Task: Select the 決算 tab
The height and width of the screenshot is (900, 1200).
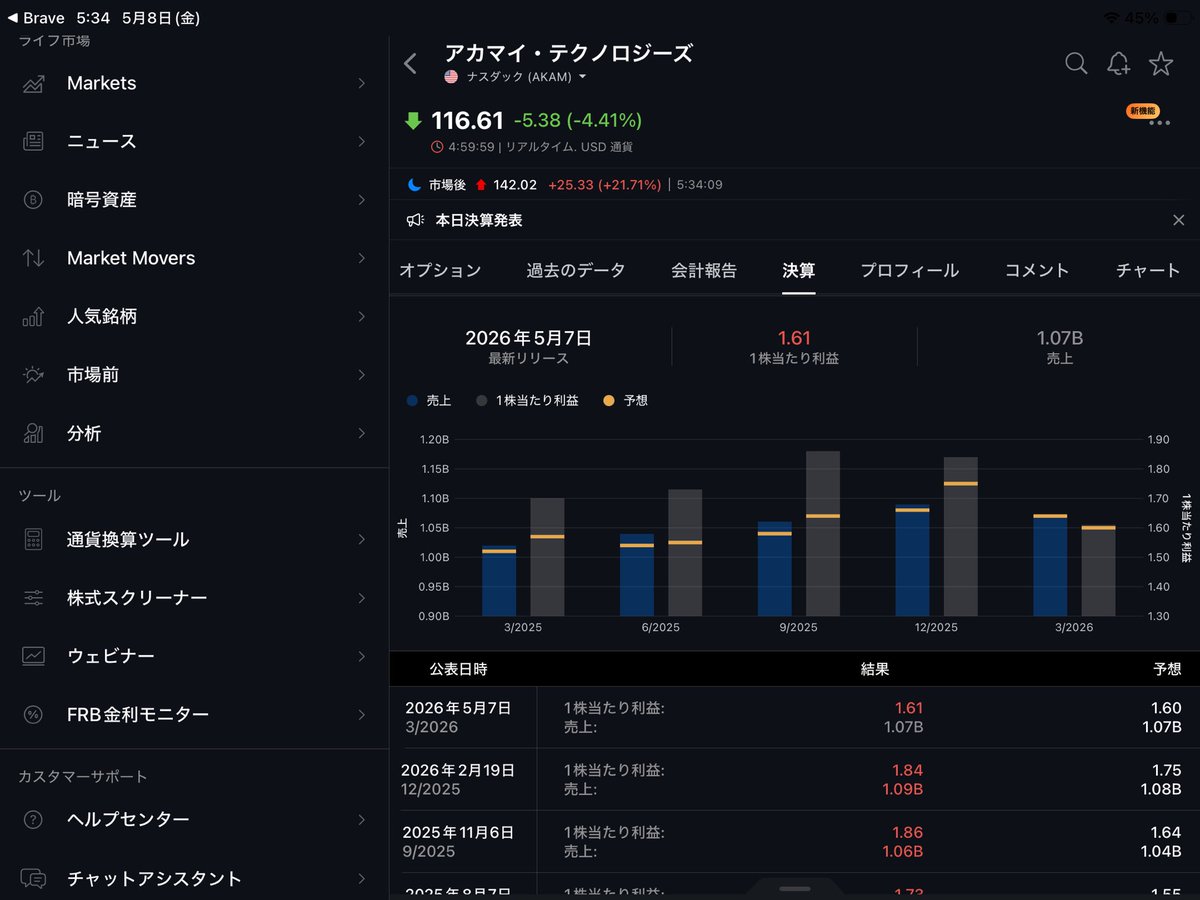Action: click(799, 270)
